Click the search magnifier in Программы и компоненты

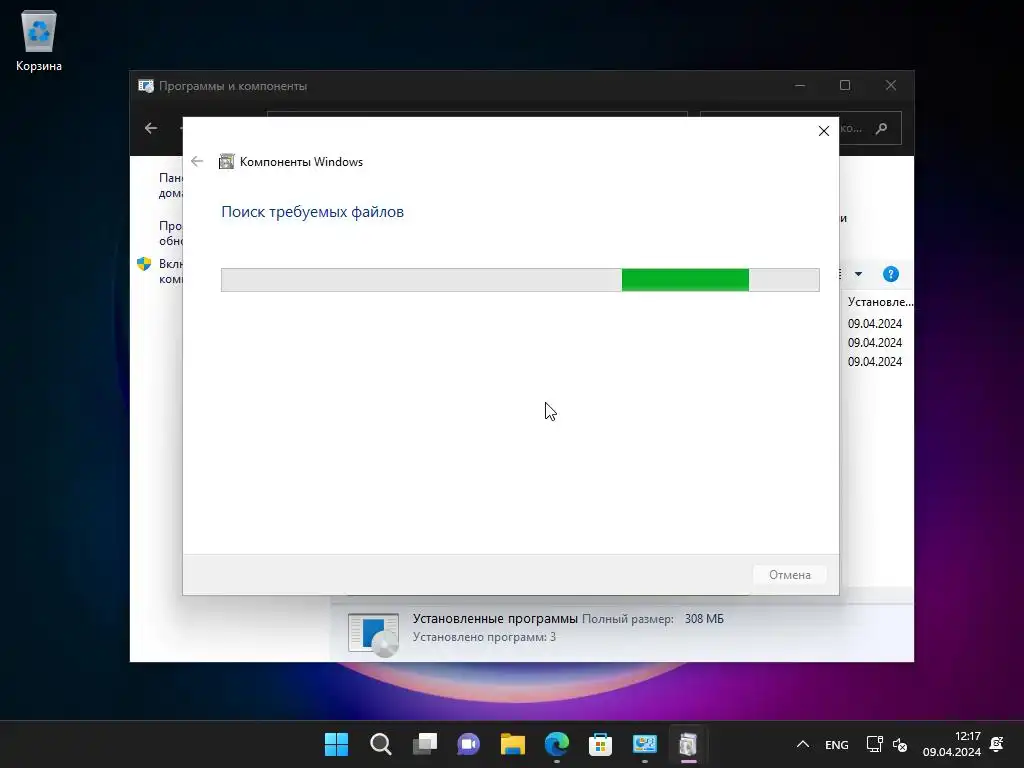pyautogui.click(x=882, y=128)
